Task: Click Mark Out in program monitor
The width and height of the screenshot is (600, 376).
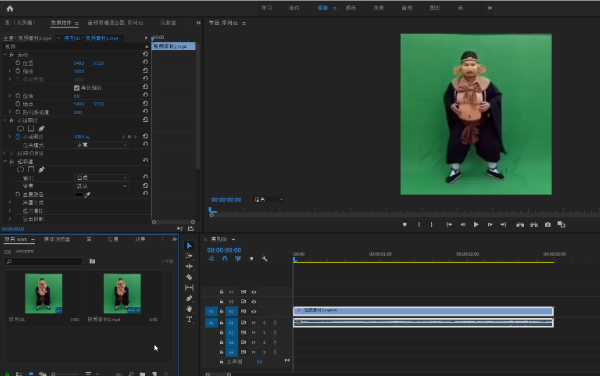Action: pyautogui.click(x=432, y=225)
